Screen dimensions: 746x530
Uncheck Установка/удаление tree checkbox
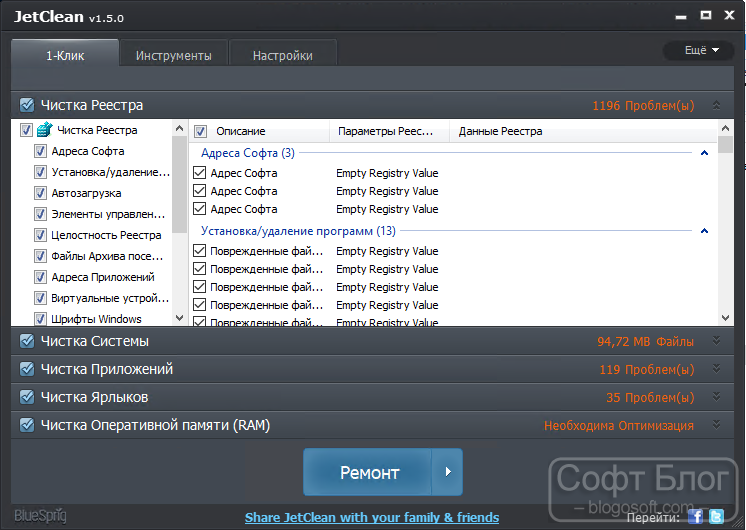40,172
